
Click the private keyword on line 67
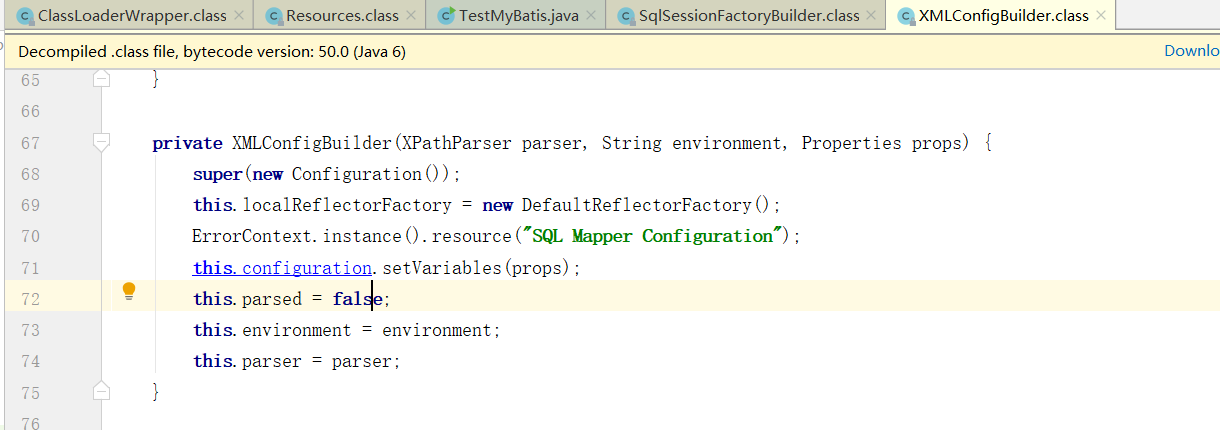point(187,143)
